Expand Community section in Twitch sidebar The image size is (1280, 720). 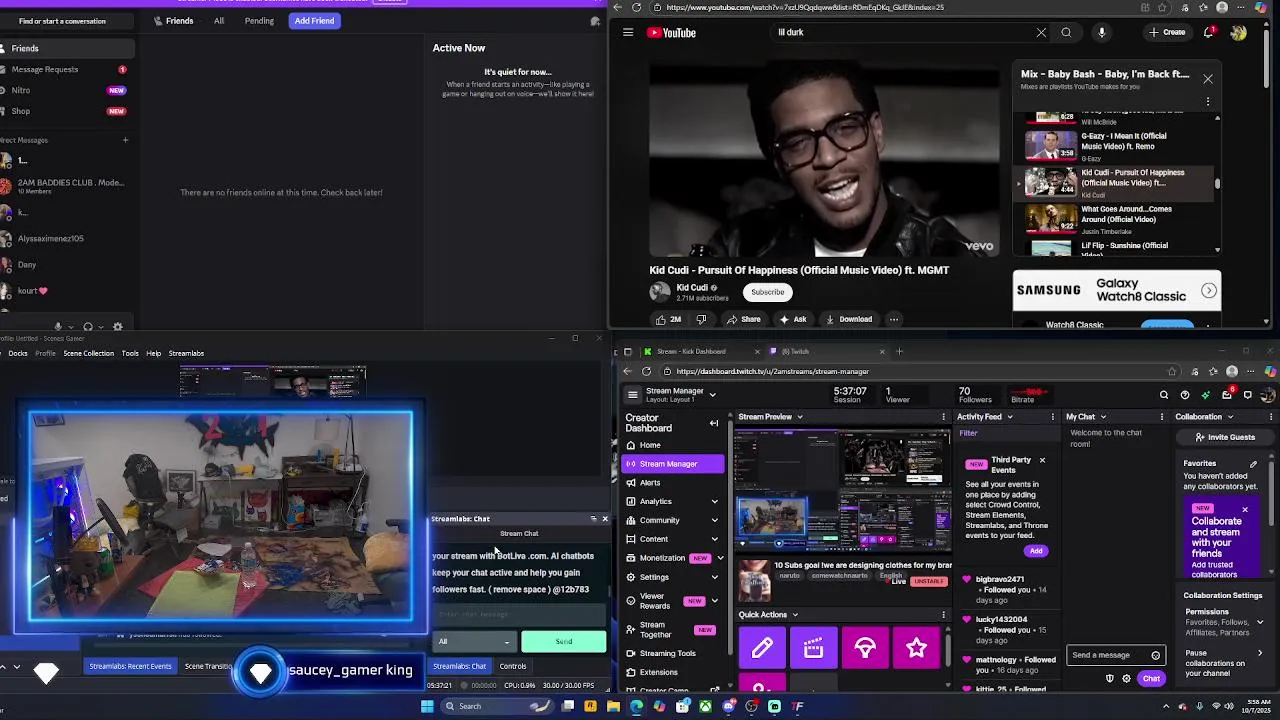click(x=714, y=520)
